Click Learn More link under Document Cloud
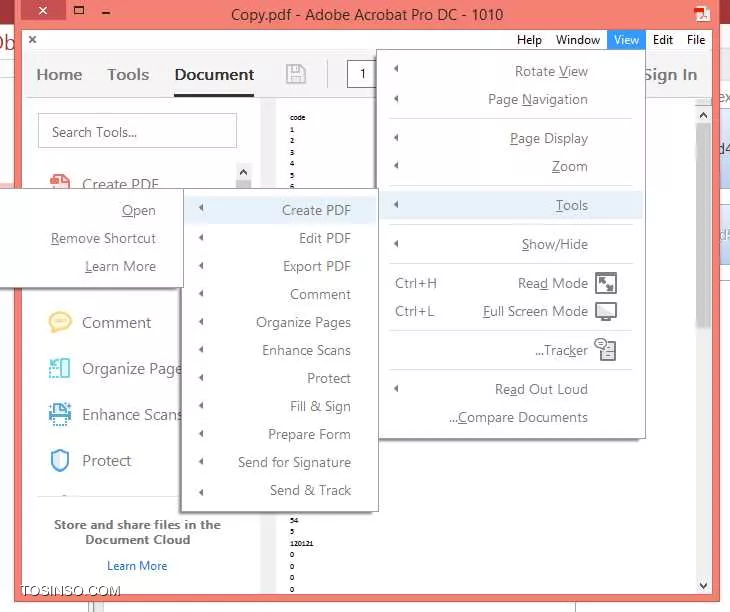The height and width of the screenshot is (612, 730). pyautogui.click(x=137, y=565)
